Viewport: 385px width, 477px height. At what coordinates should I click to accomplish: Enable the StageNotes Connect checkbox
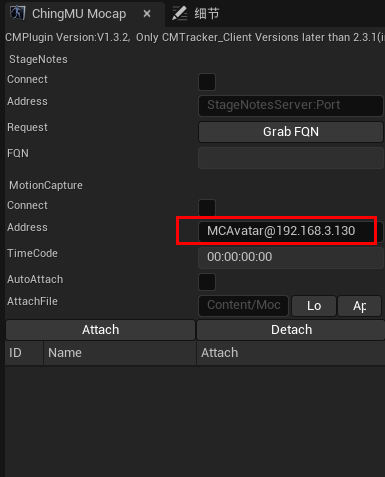(207, 82)
